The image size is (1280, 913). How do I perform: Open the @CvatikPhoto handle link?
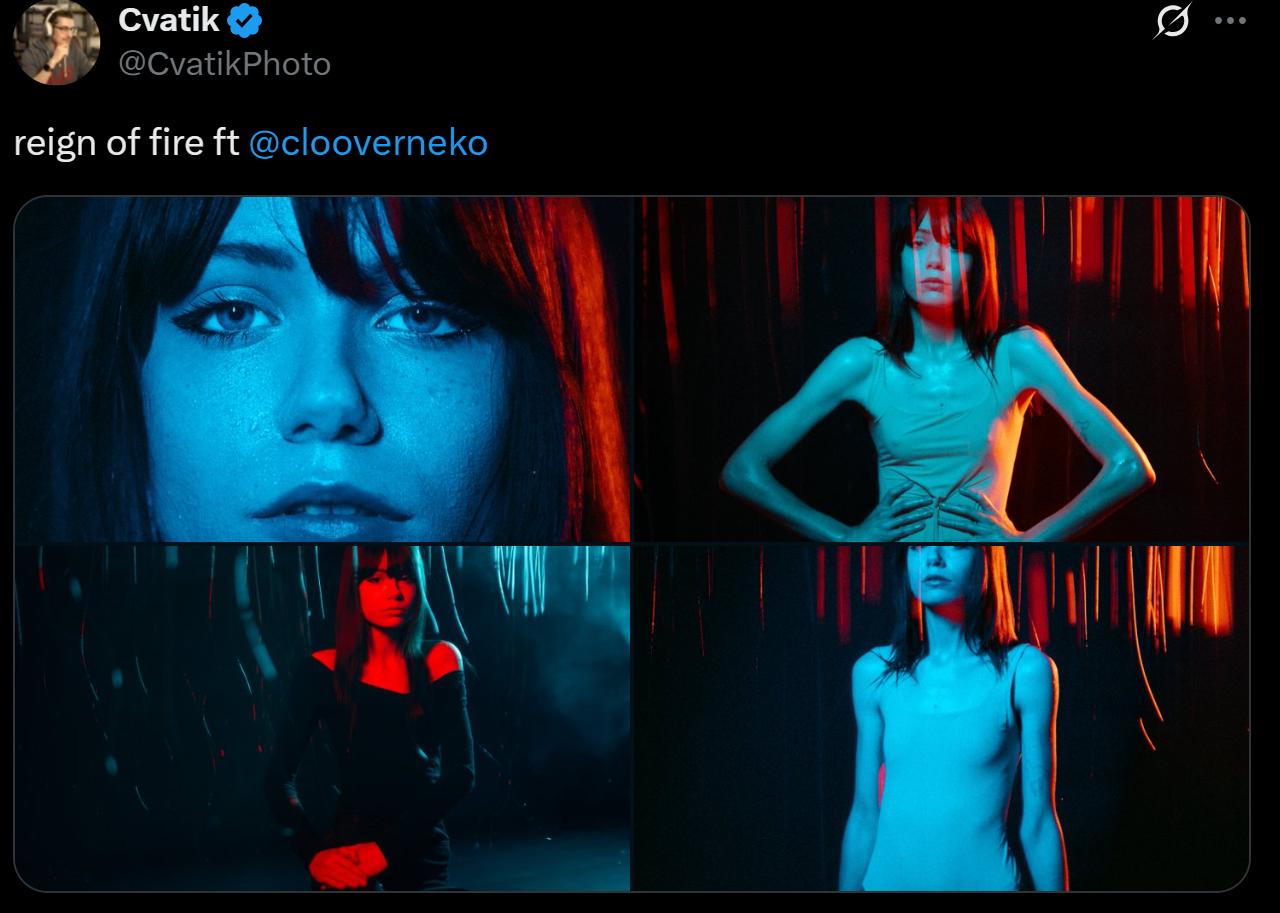pos(224,64)
